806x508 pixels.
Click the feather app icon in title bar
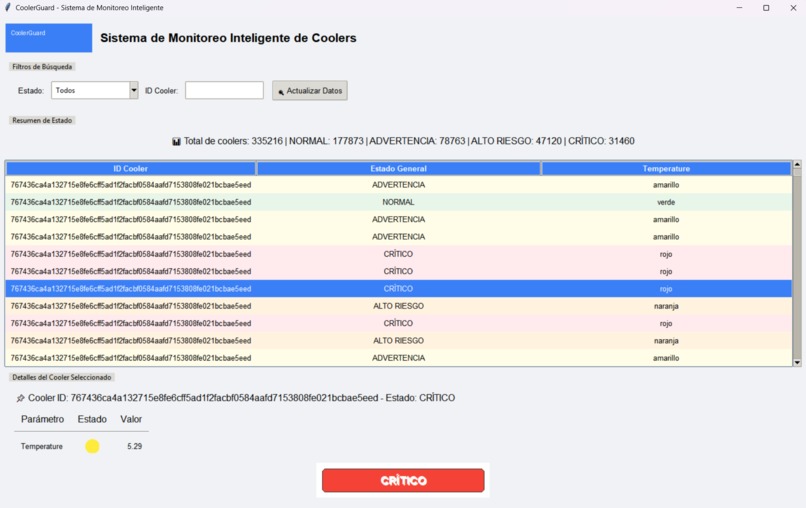coord(8,7)
